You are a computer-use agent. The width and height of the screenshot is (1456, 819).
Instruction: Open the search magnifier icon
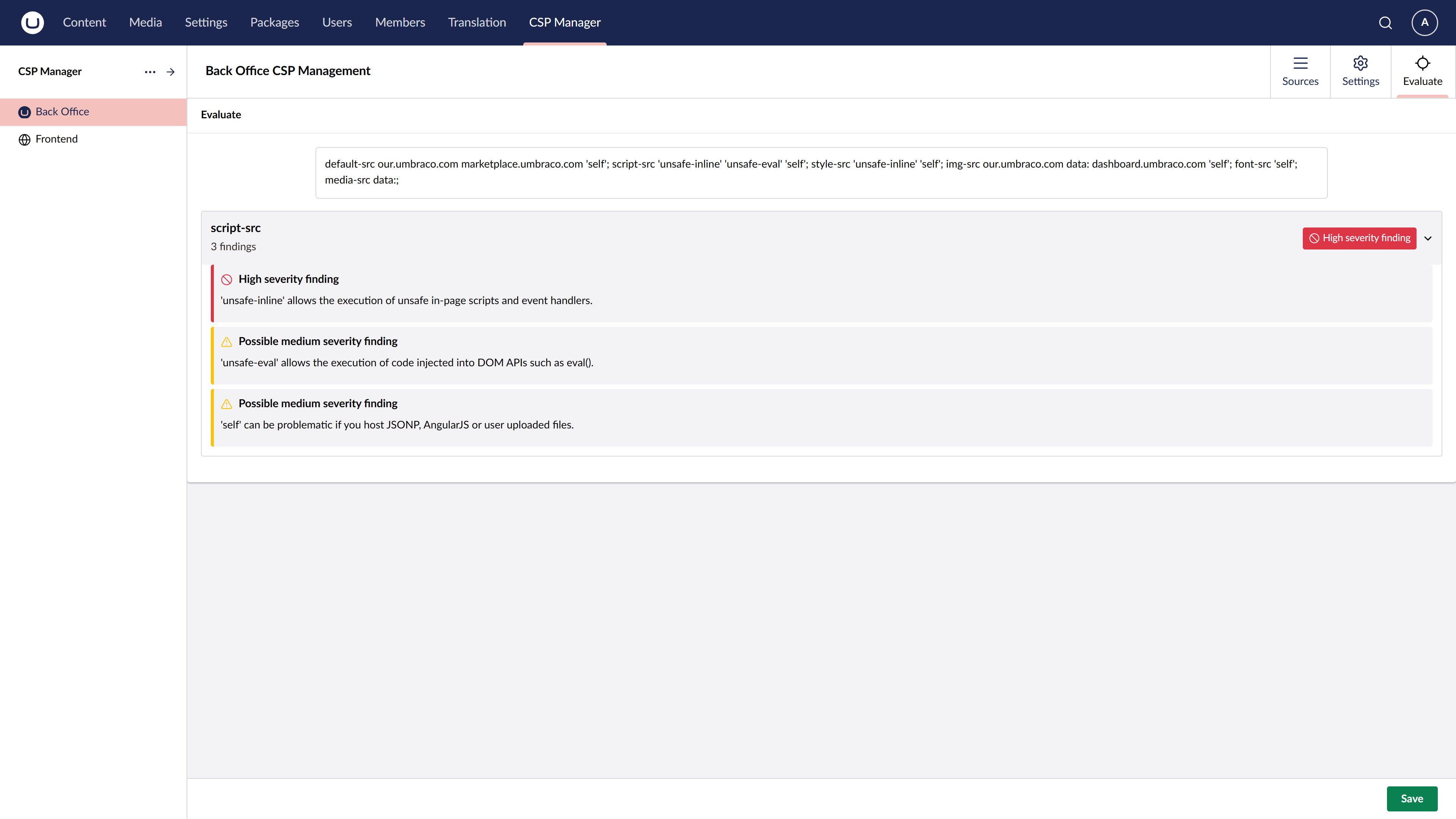click(x=1385, y=23)
